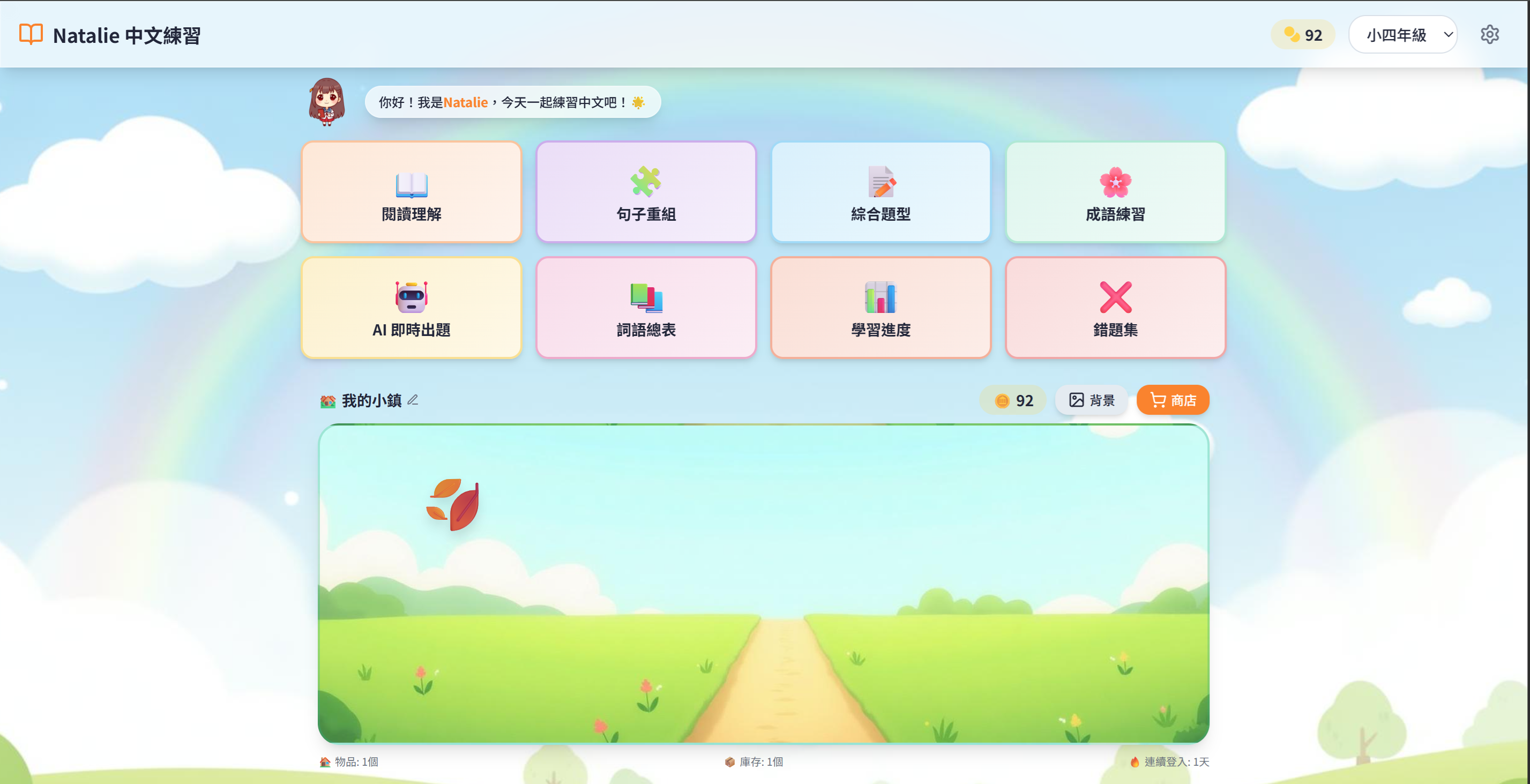
Task: Open the 錯題集 red X icon
Action: pos(1115,298)
